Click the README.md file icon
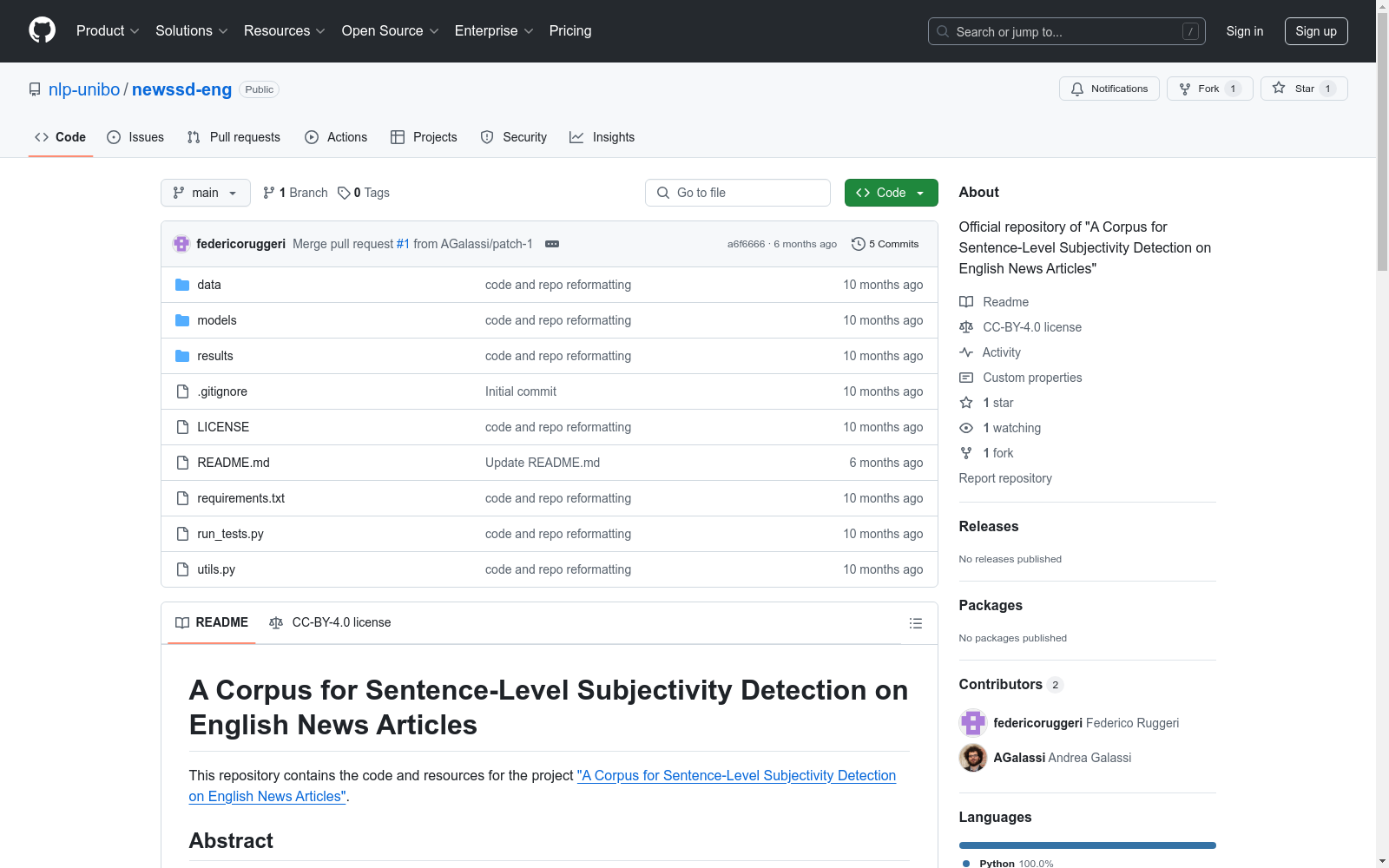1389x868 pixels. [x=182, y=463]
